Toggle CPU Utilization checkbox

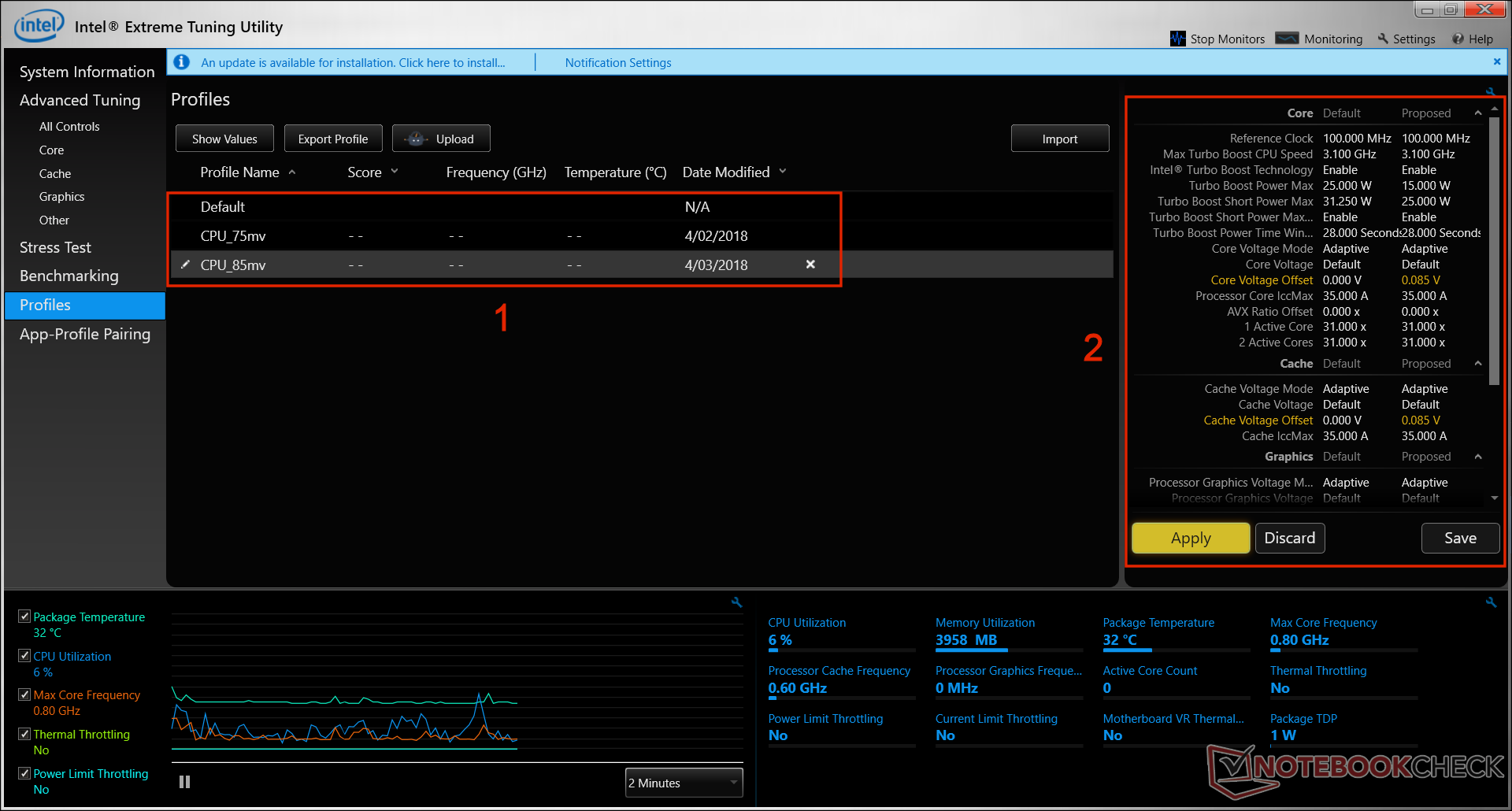click(24, 656)
